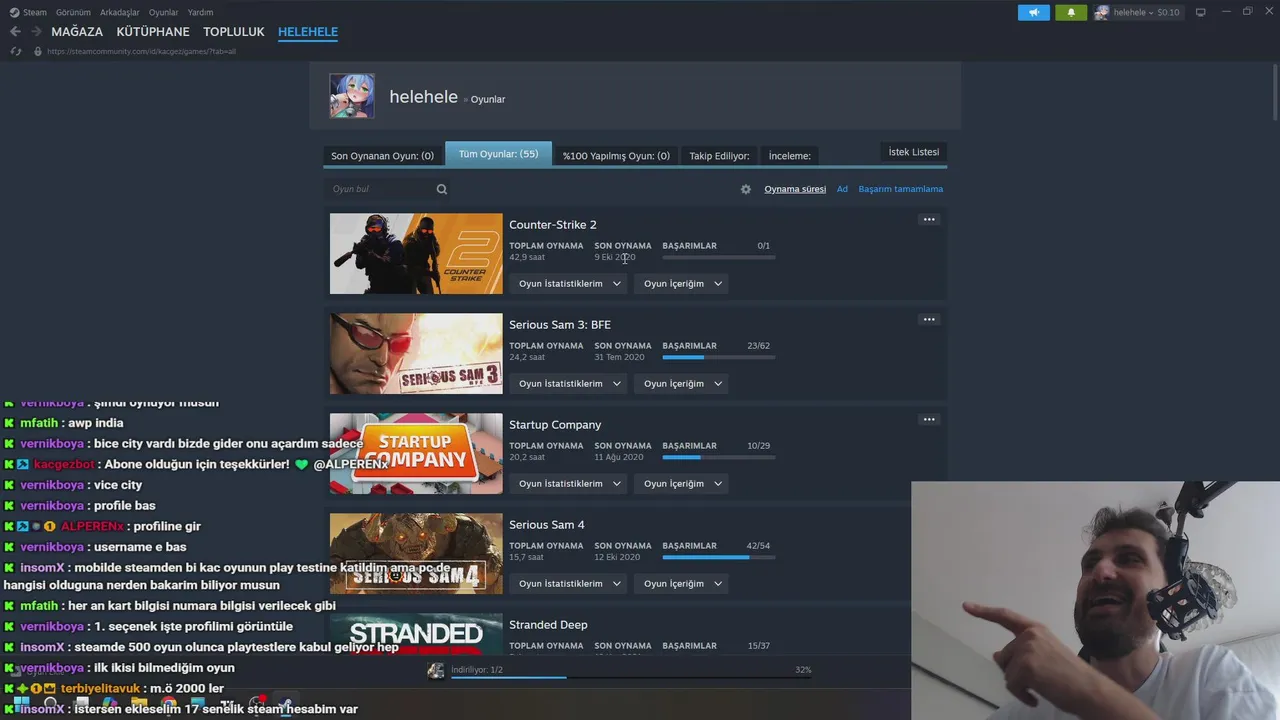
Task: Open the Chrome icon in the taskbar
Action: 169,706
